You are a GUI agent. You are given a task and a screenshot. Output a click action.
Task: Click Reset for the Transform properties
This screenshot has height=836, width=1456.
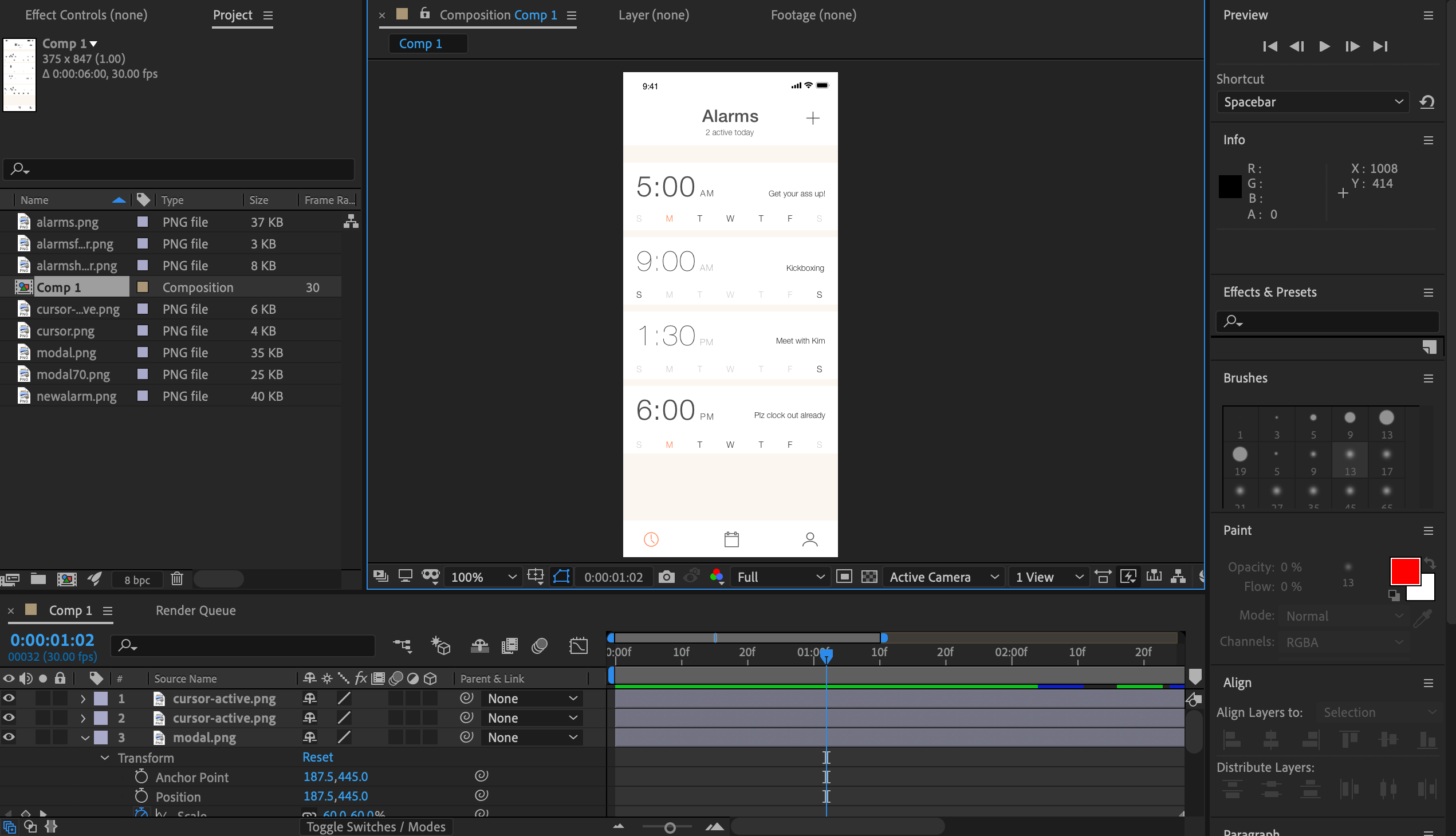click(318, 758)
